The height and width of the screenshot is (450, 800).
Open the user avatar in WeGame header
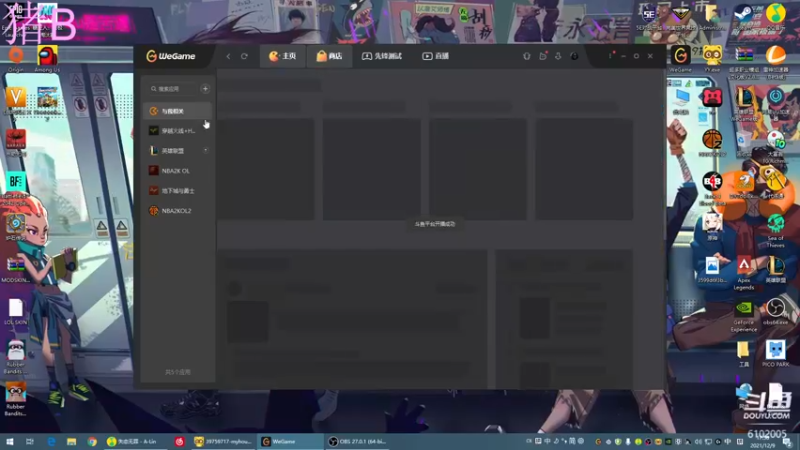tap(574, 56)
